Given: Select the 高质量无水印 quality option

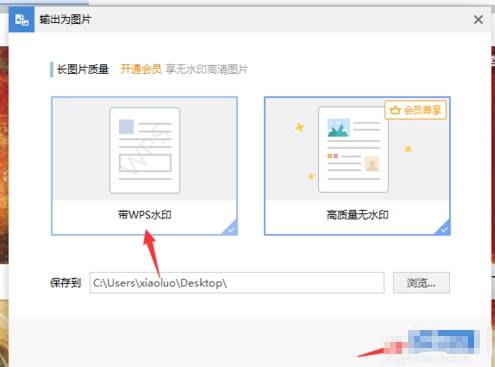Looking at the screenshot, I should [357, 166].
